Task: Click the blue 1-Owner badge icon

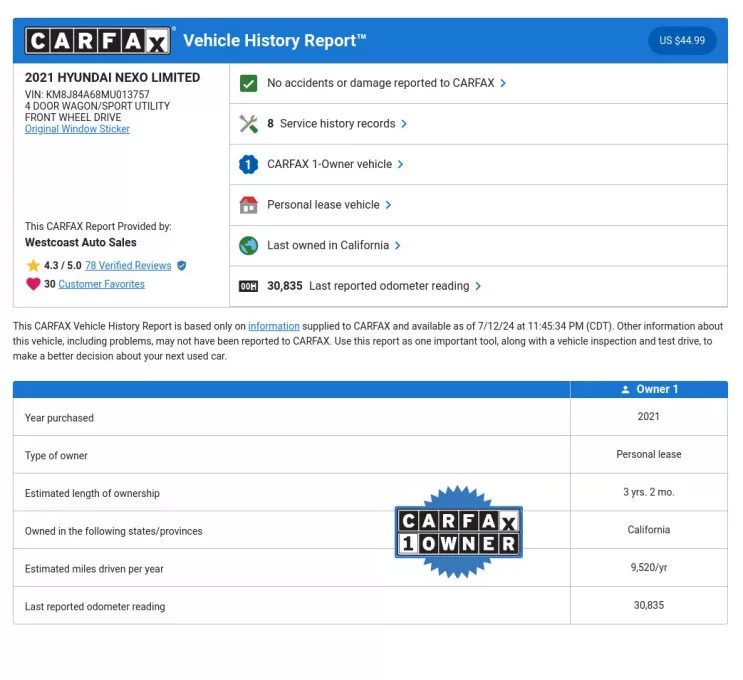Action: pyautogui.click(x=249, y=164)
